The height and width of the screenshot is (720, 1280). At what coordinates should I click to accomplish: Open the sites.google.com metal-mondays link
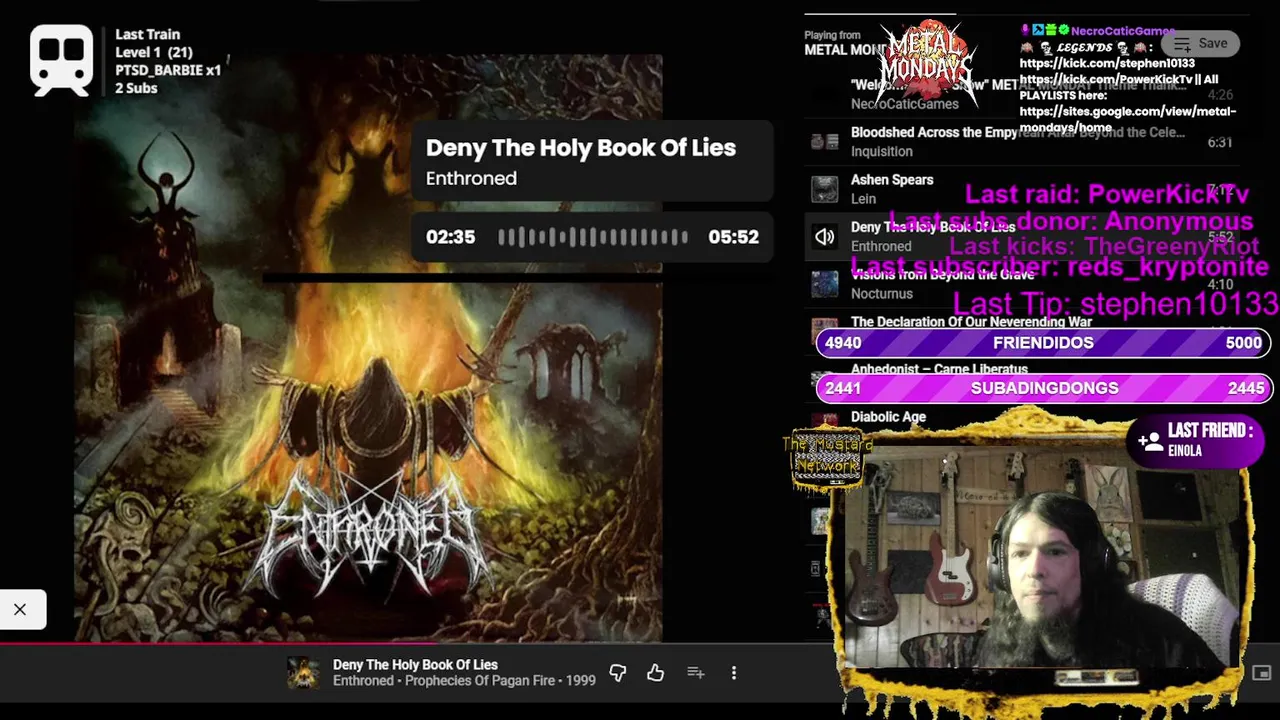tap(1128, 119)
